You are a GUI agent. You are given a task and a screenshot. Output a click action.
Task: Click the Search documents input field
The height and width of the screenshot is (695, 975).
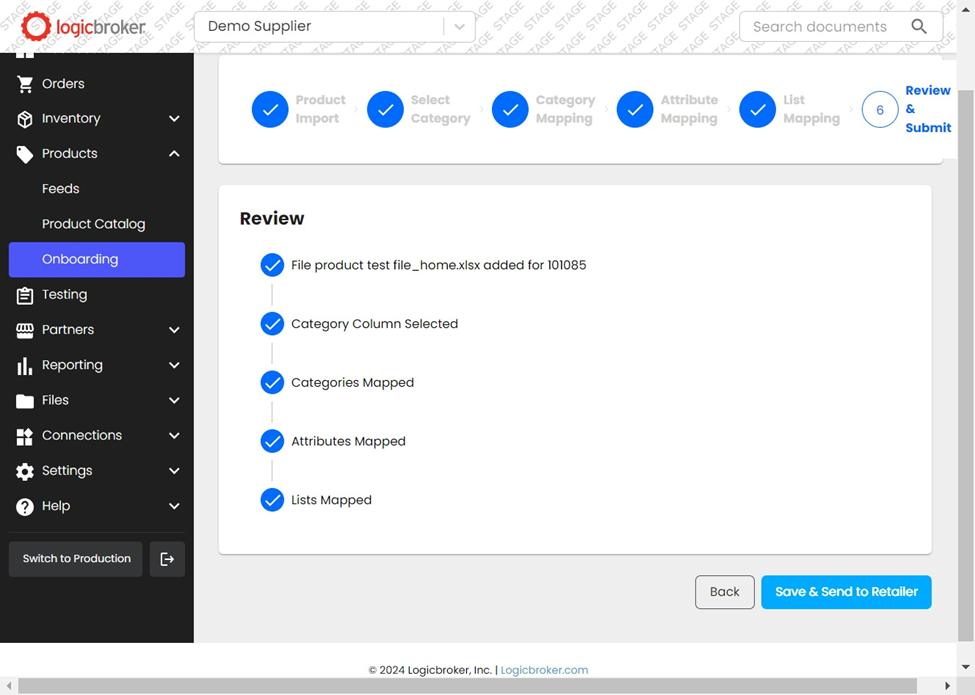pos(820,27)
